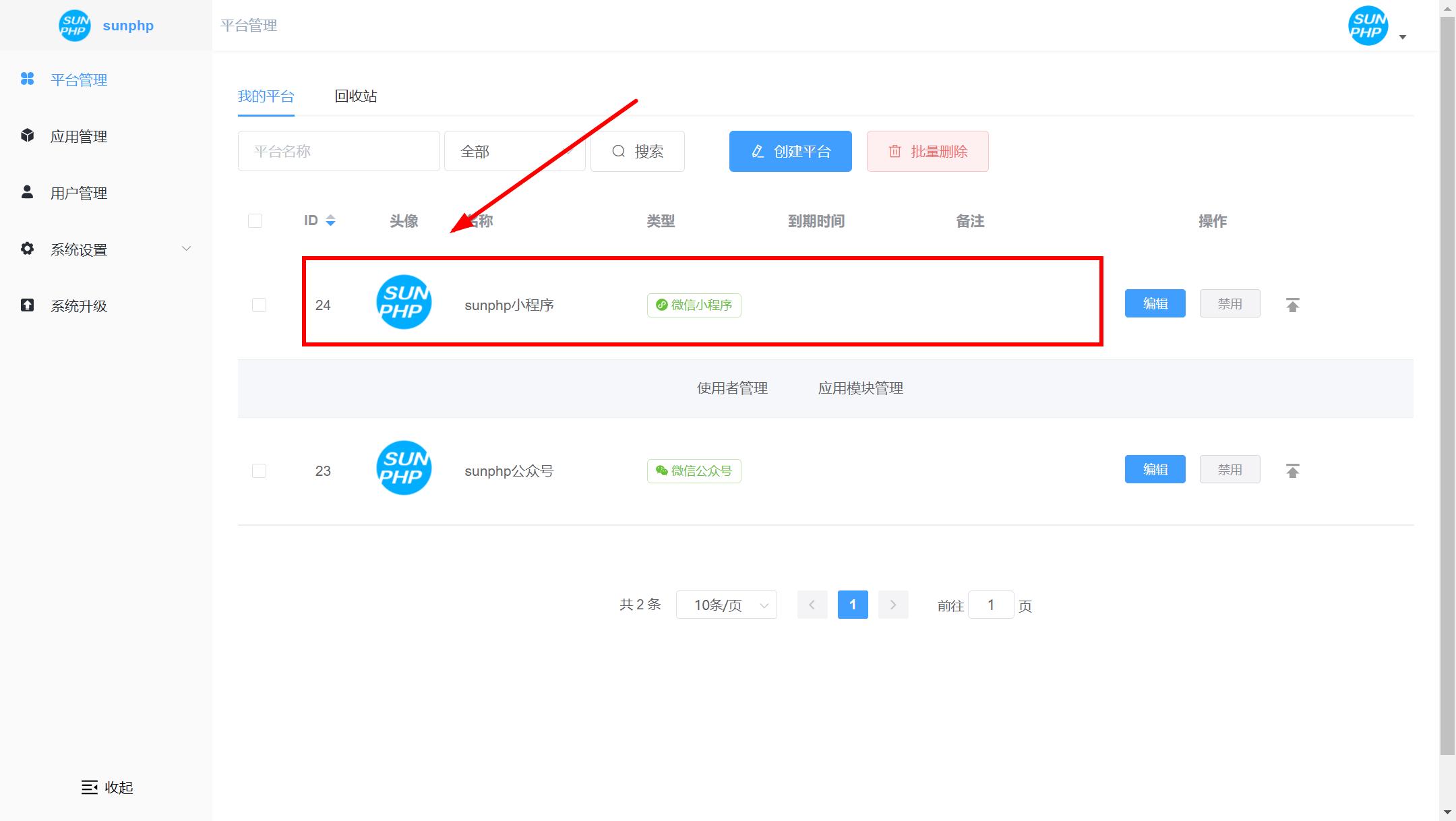Click the search magnifier icon

click(x=618, y=151)
